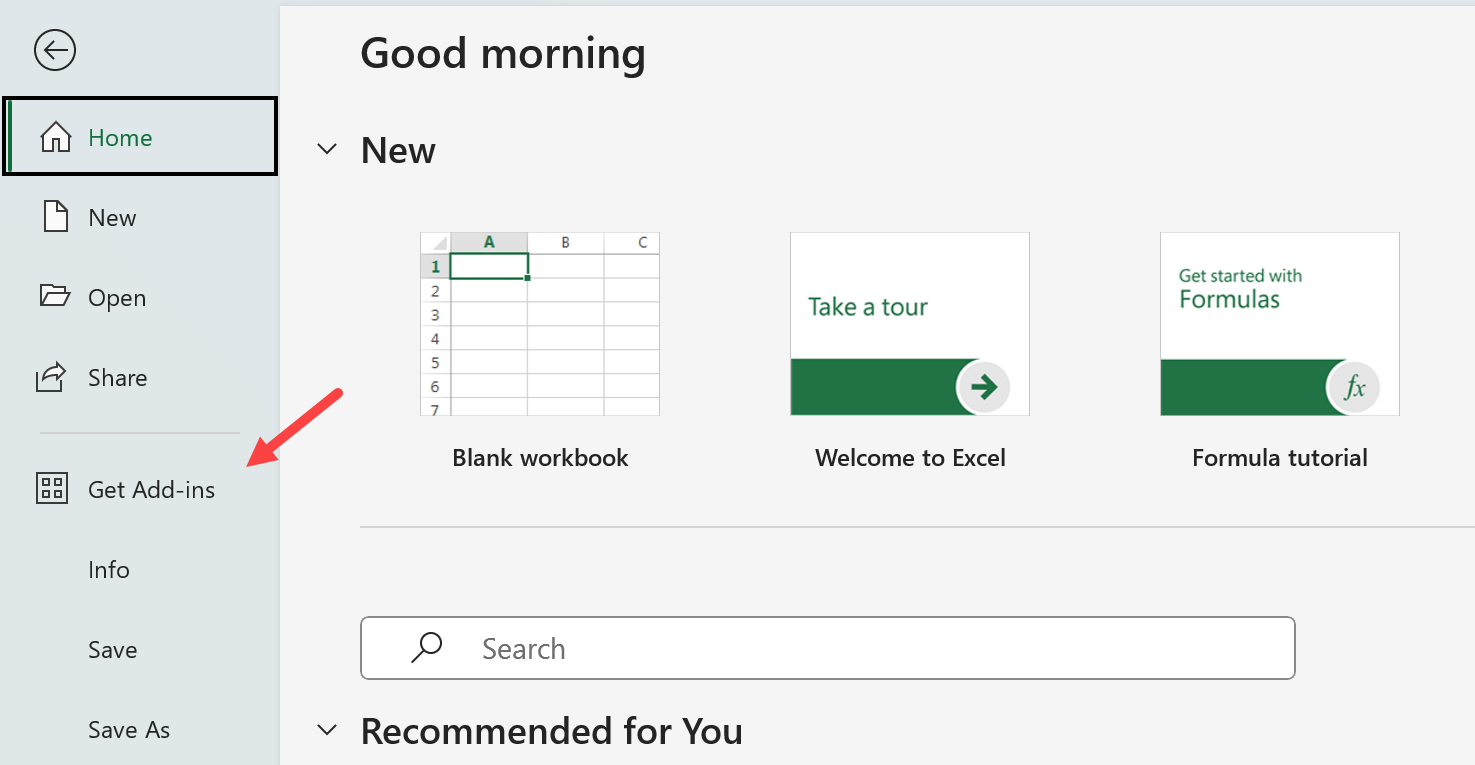This screenshot has width=1475, height=765.
Task: Open the Info menu item
Action: 109,570
